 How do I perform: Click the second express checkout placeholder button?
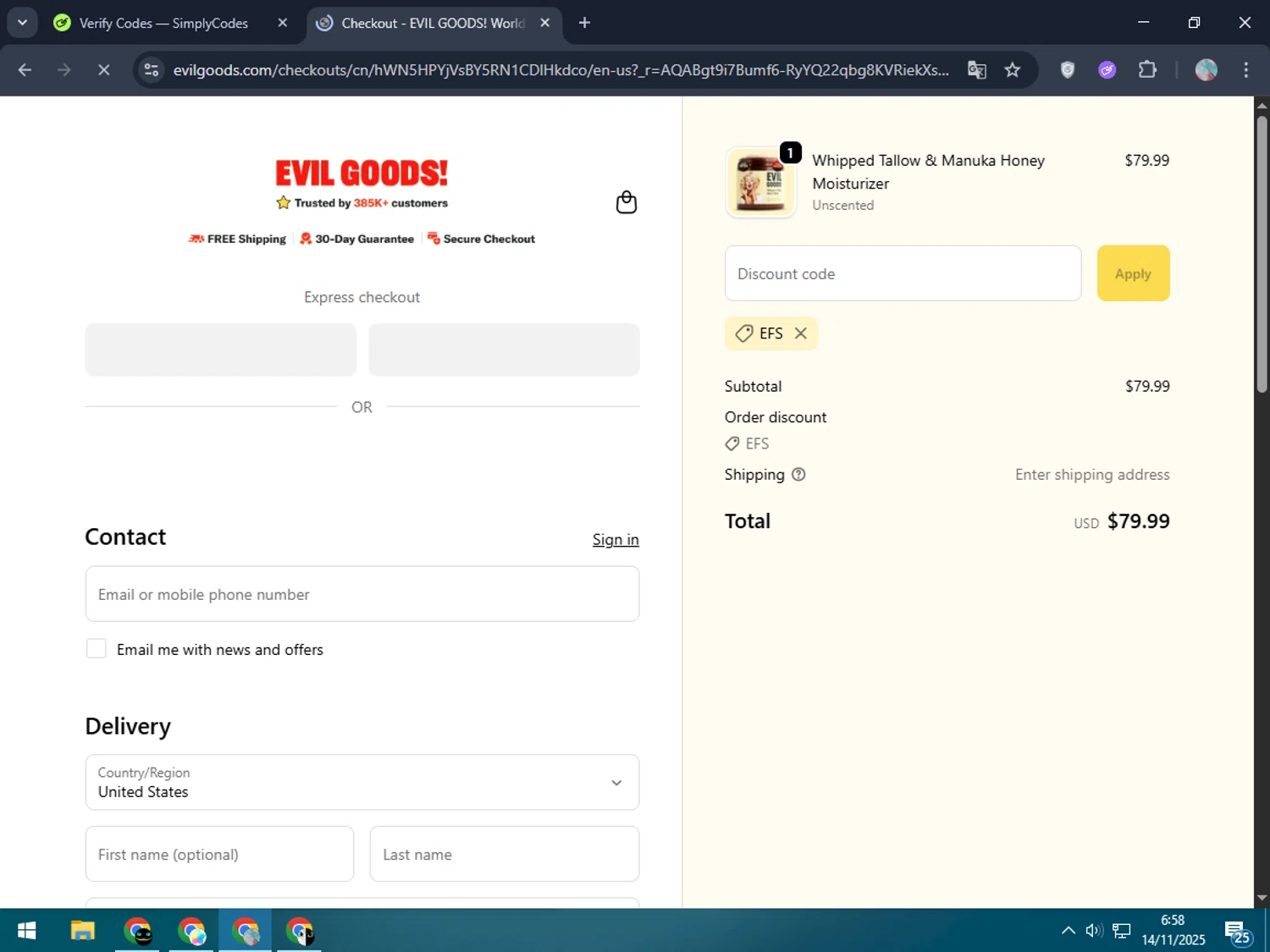pyautogui.click(x=504, y=349)
